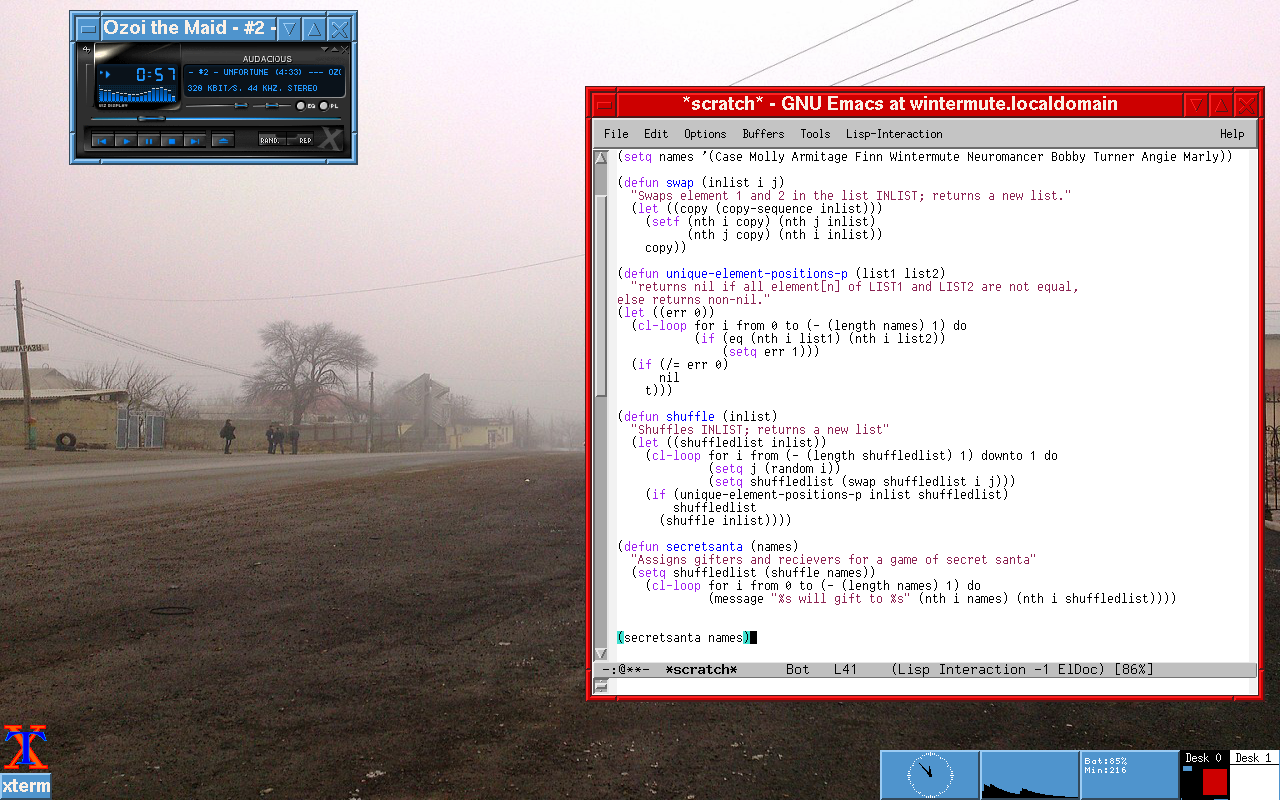
Task: Launch the xterm icon on desktop
Action: pyautogui.click(x=26, y=760)
